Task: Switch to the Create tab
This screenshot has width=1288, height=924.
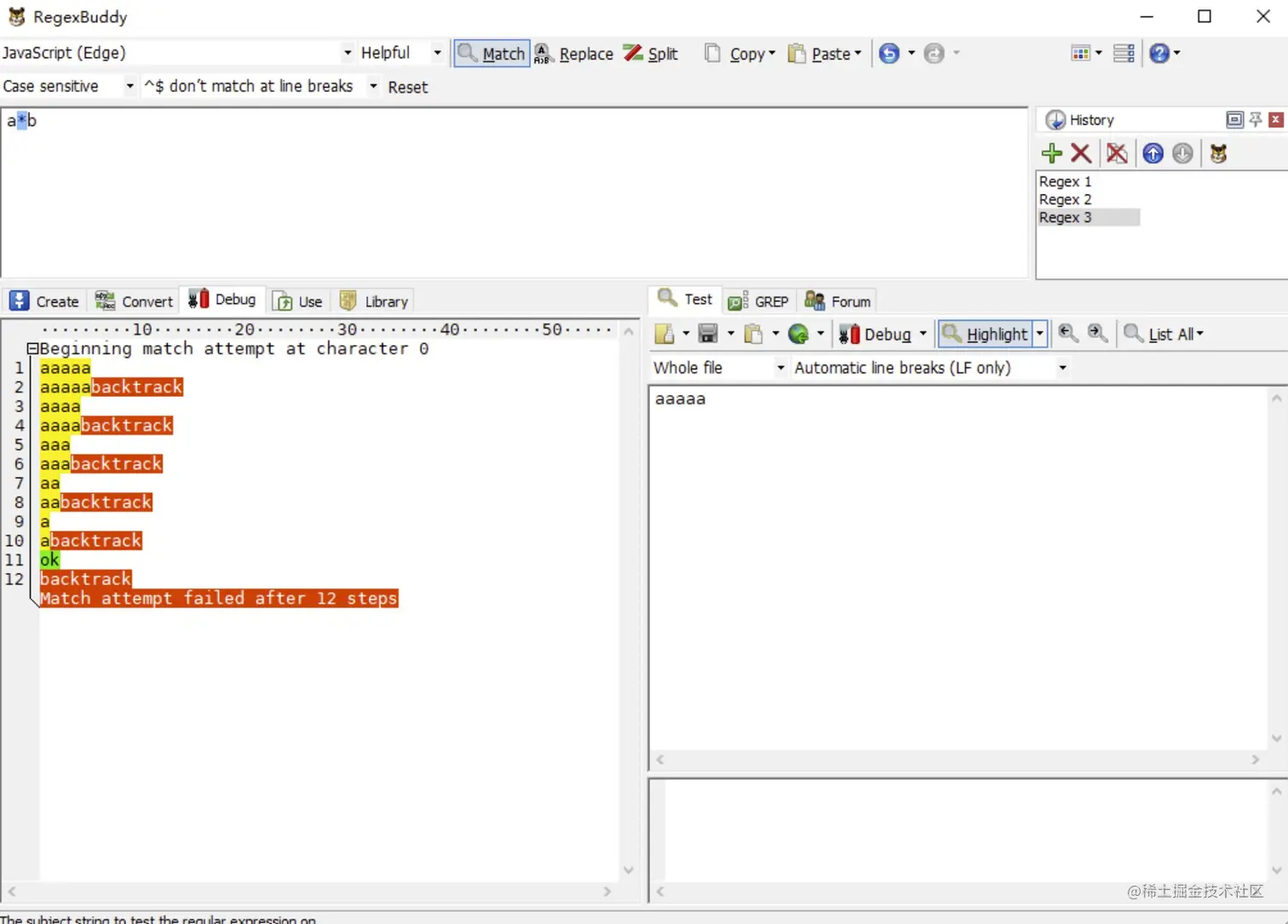Action: tap(44, 301)
